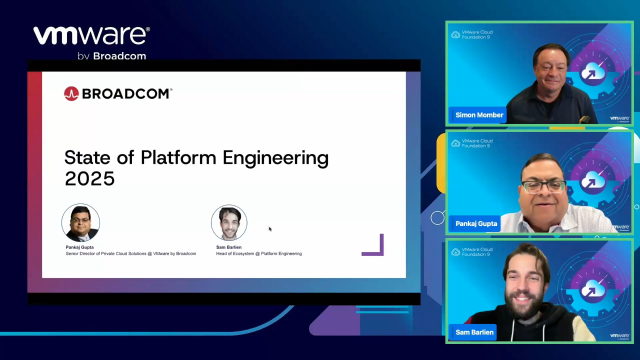This screenshot has height=360, width=640.
Task: Click VMware Cloud Foundation 9 logo in Simon's tile
Action: 472,35
